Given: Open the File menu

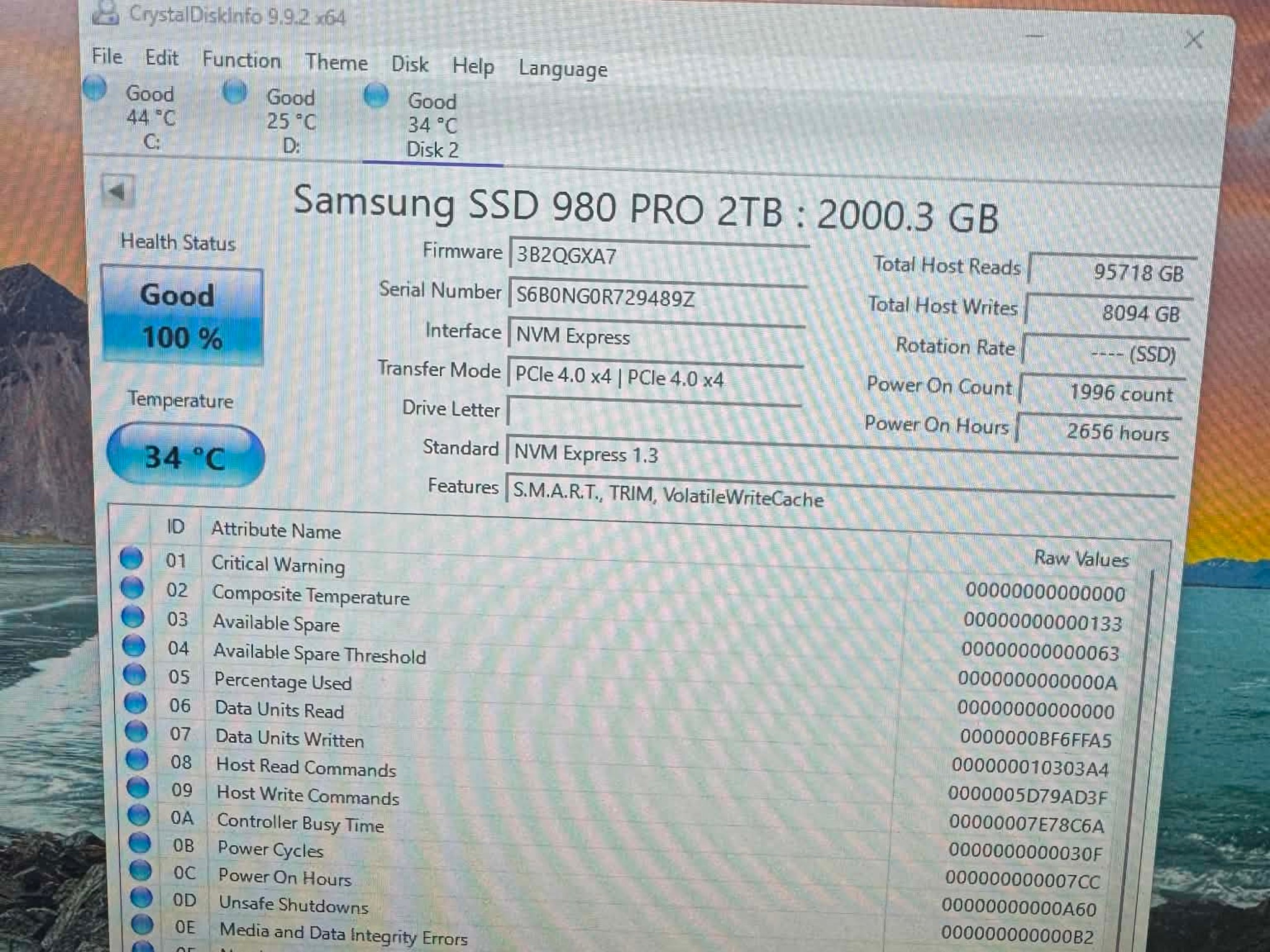Looking at the screenshot, I should tap(107, 56).
